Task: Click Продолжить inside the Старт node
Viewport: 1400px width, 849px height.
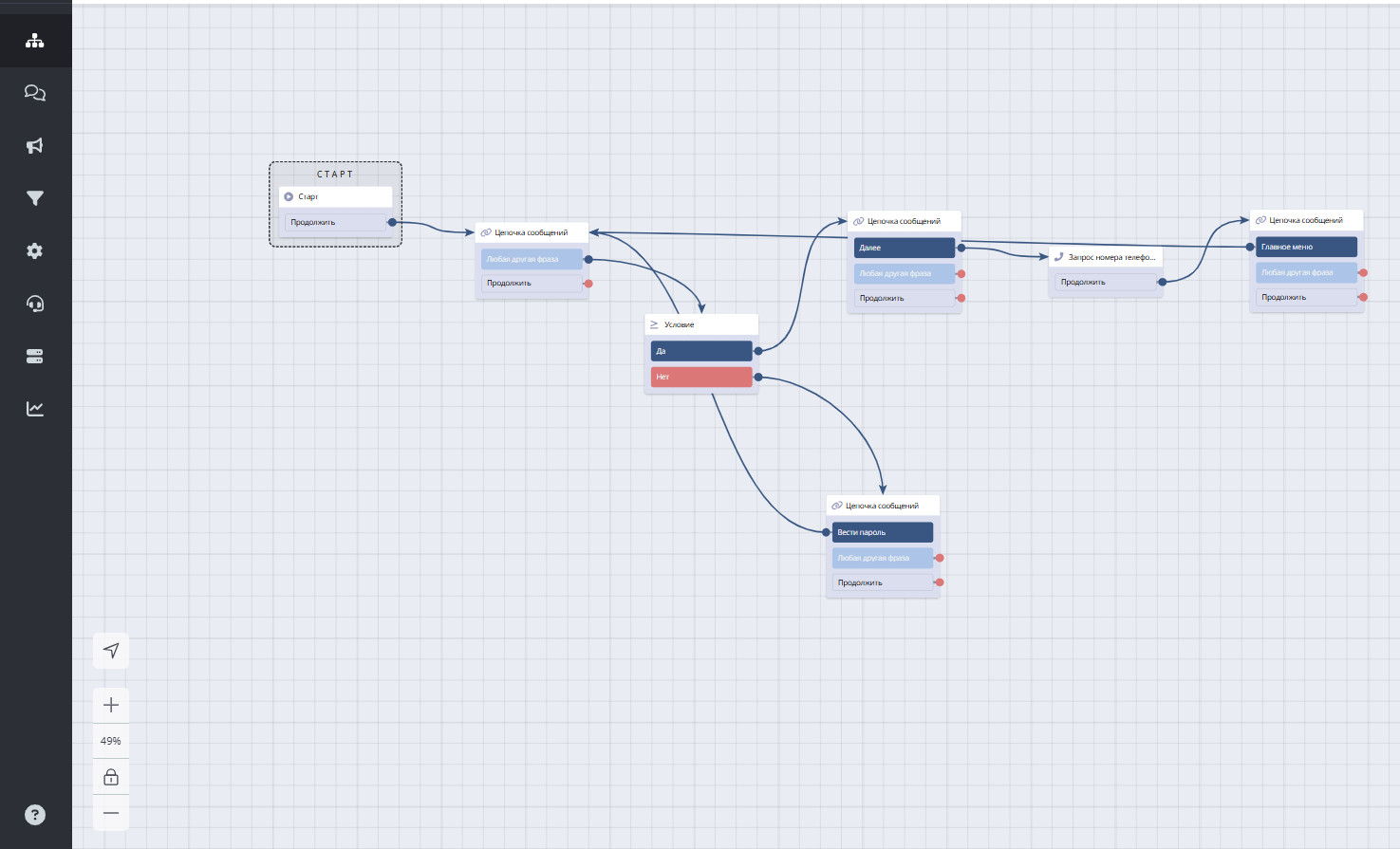Action: coord(336,222)
